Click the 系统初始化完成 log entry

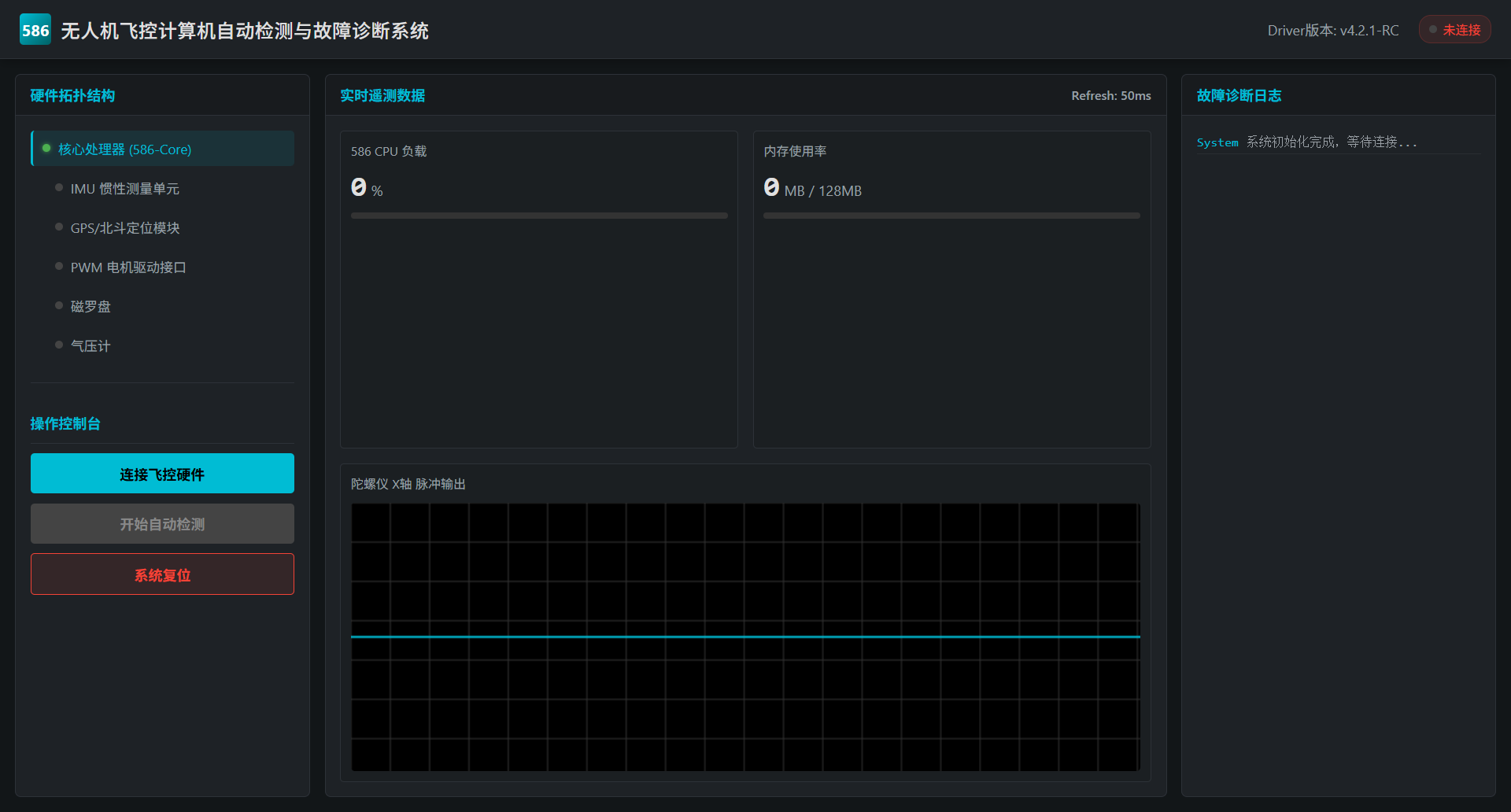pyautogui.click(x=1306, y=142)
